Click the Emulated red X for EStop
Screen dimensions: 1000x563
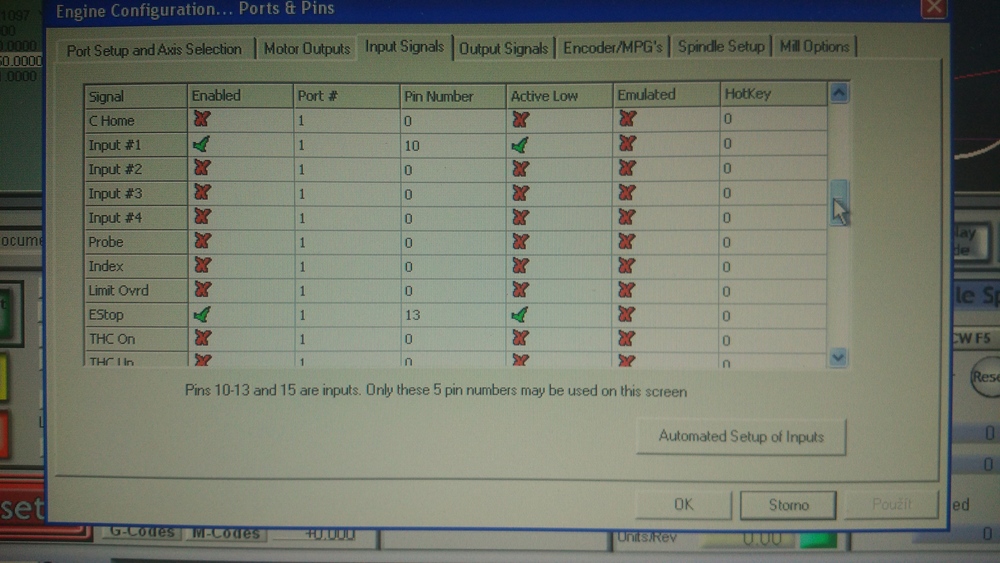click(627, 315)
